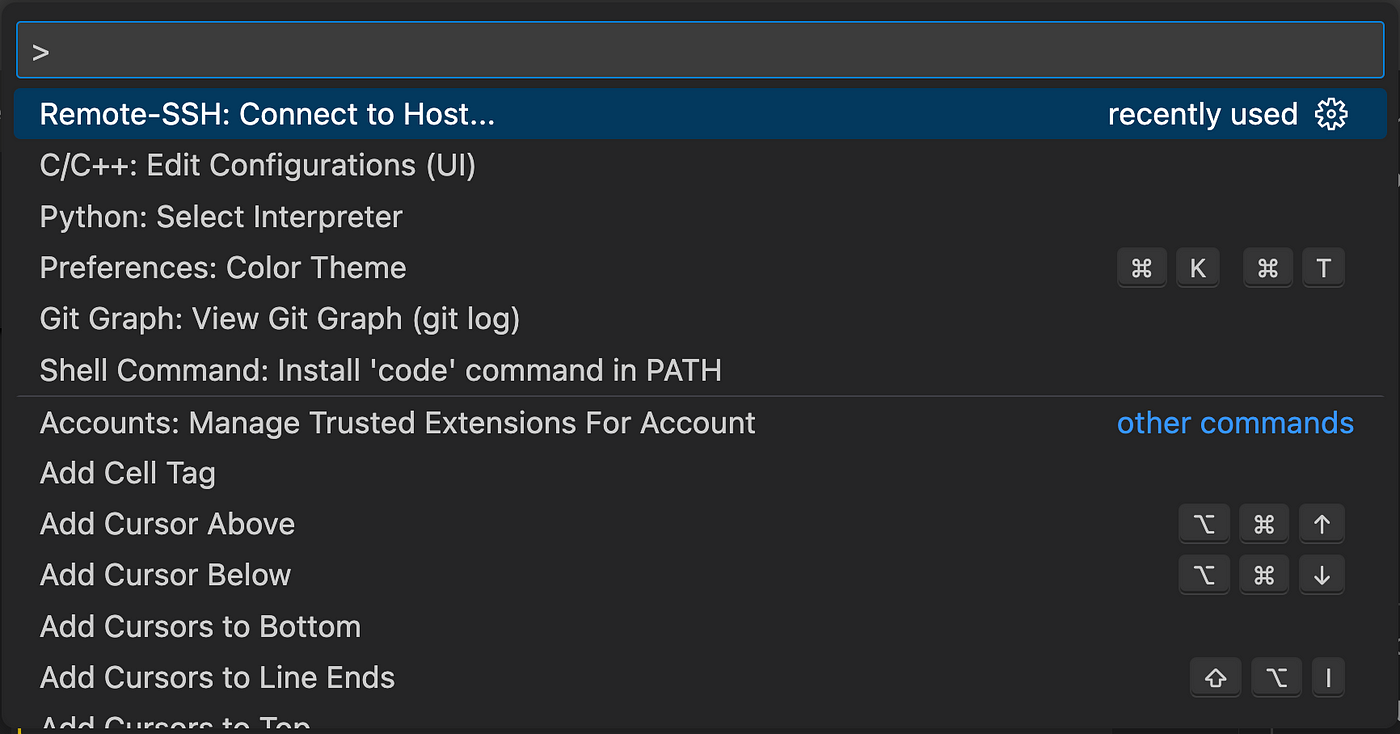Click the command palette search input
Viewport: 1400px width, 734px height.
[x=700, y=51]
